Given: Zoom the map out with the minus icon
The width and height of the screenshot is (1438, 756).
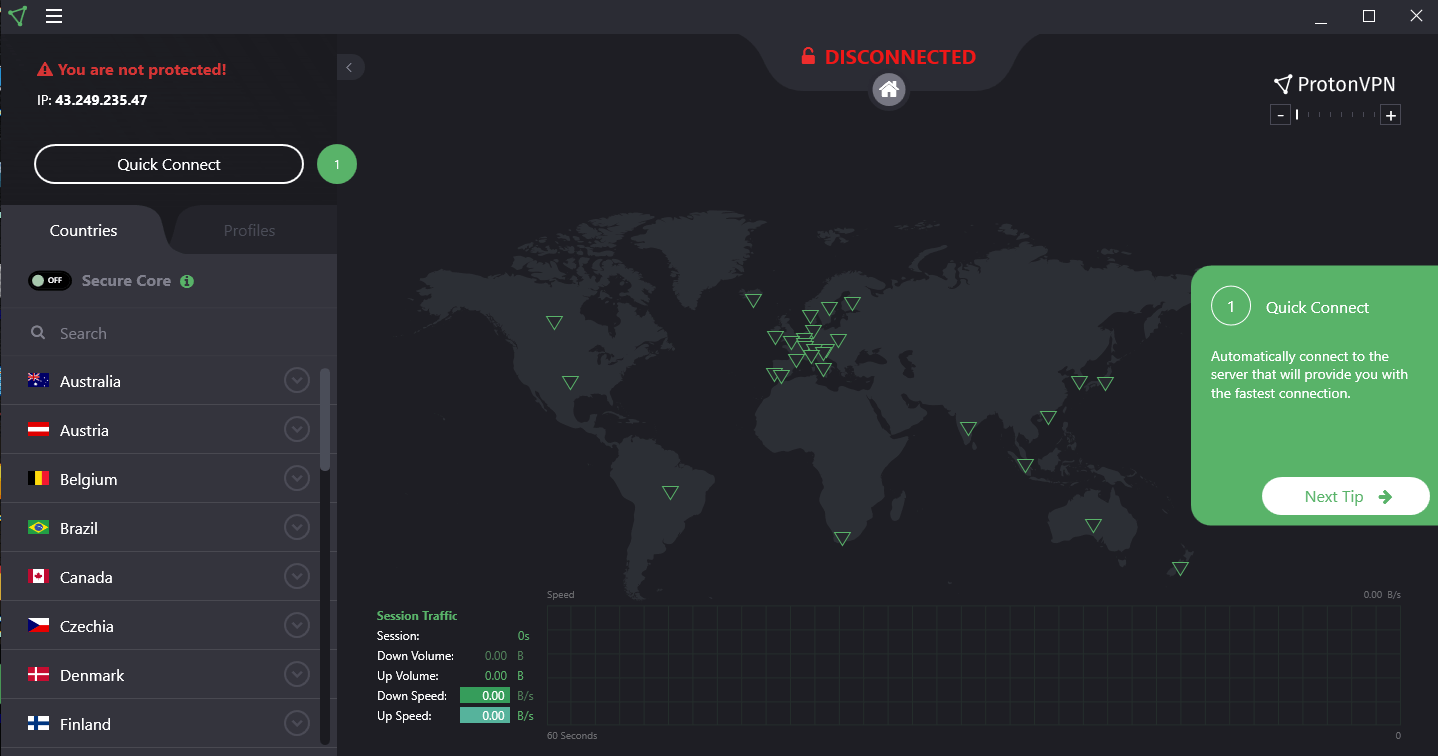Looking at the screenshot, I should pos(1280,114).
